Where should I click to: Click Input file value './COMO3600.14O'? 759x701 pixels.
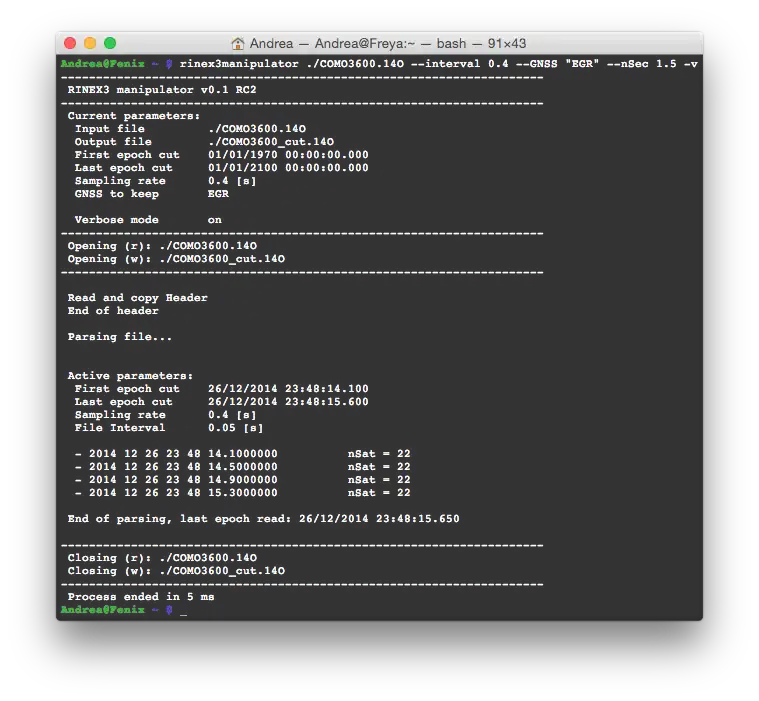(x=257, y=129)
